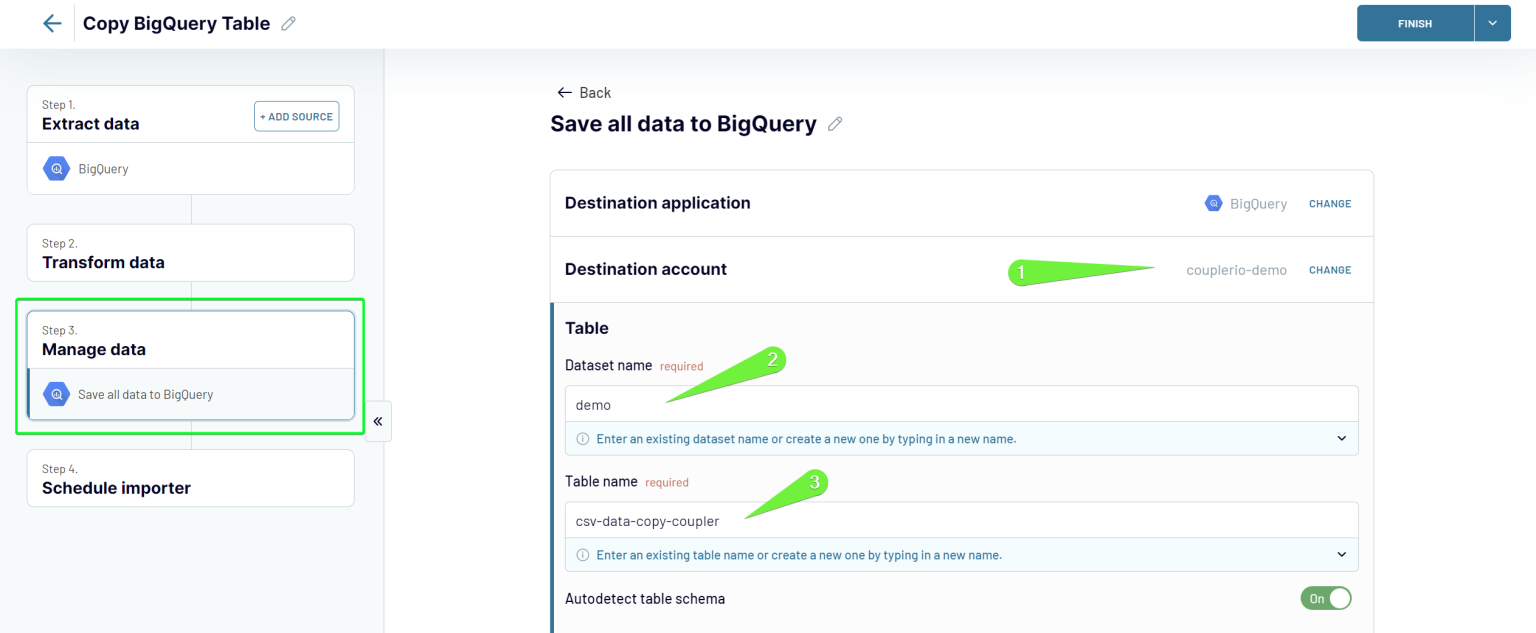Collapse the steps sidebar with the double chevron
Viewport: 1536px width, 633px height.
coord(378,421)
